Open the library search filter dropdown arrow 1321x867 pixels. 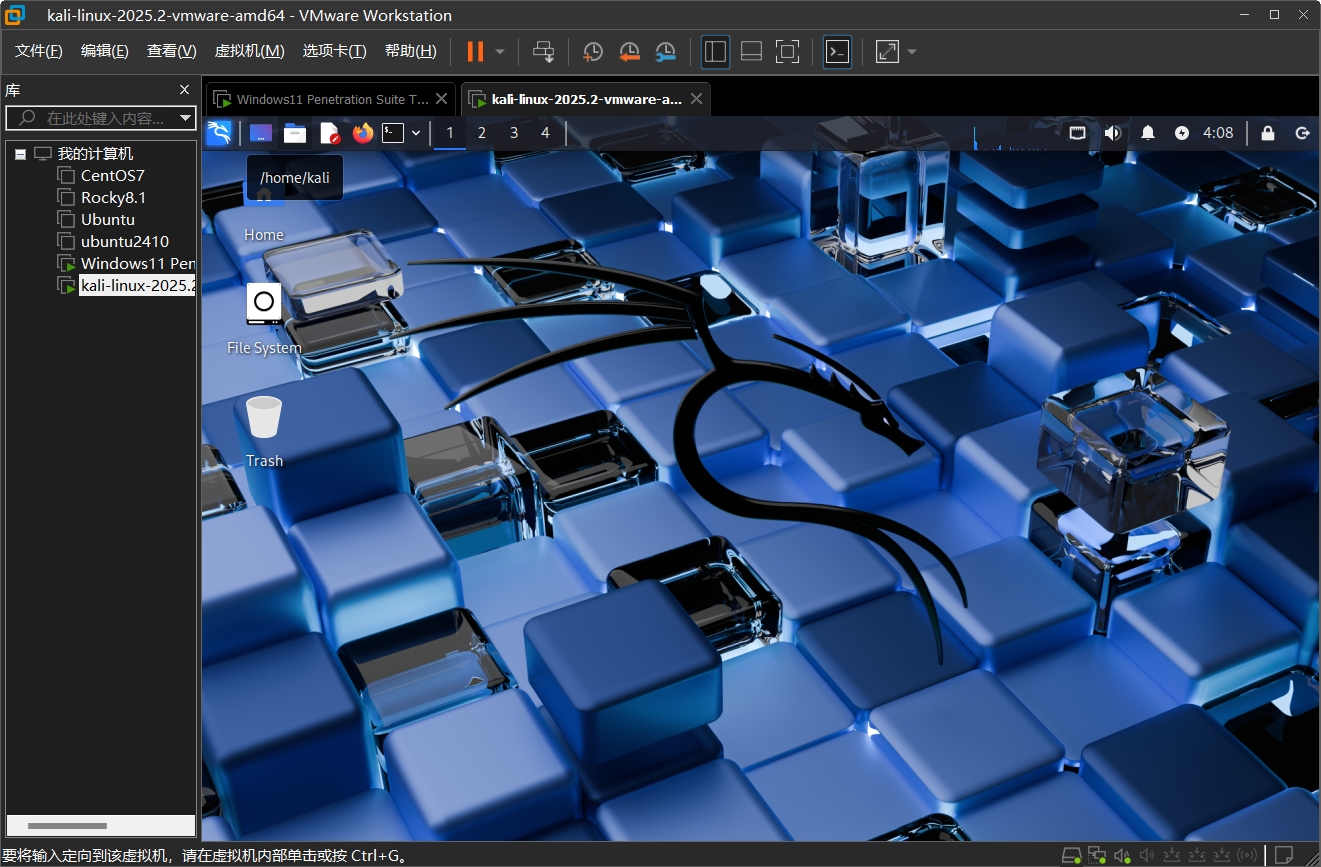point(186,118)
